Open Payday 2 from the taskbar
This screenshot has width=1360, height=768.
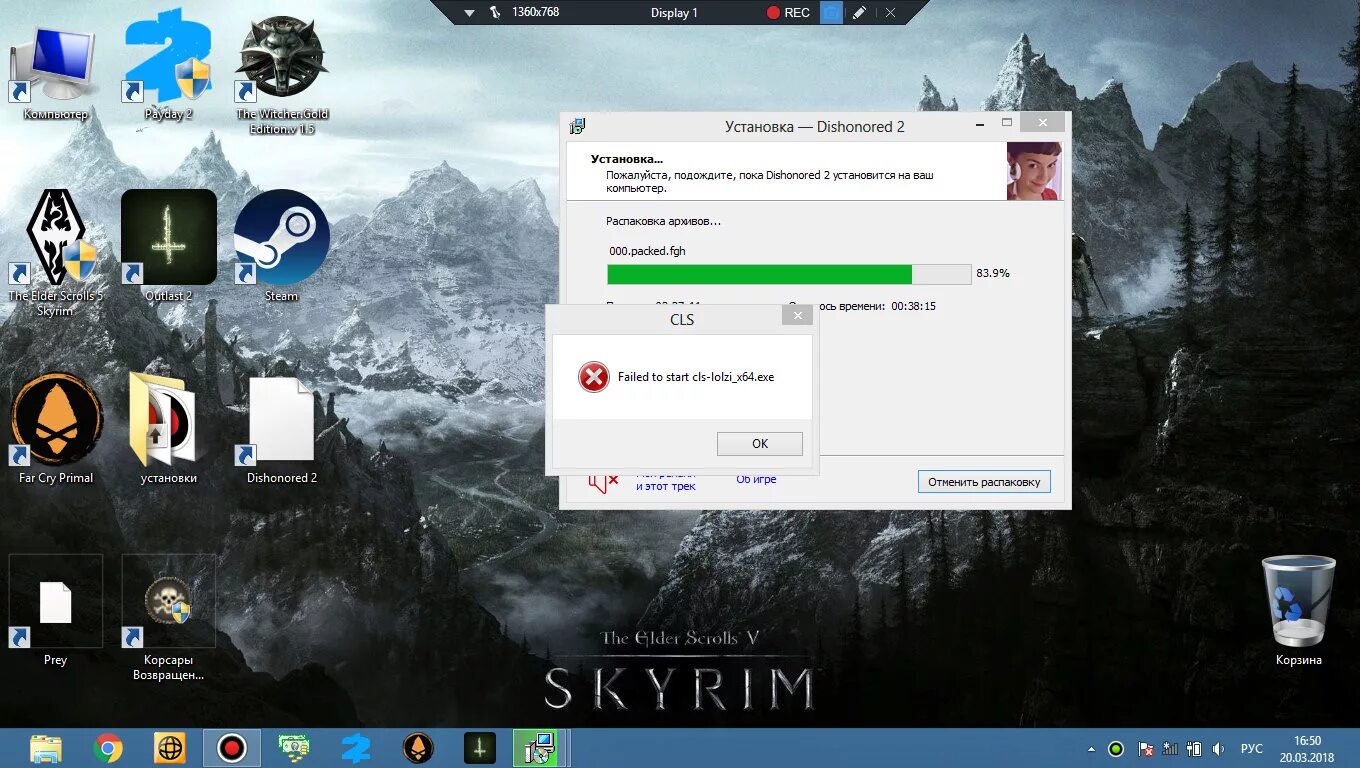356,748
